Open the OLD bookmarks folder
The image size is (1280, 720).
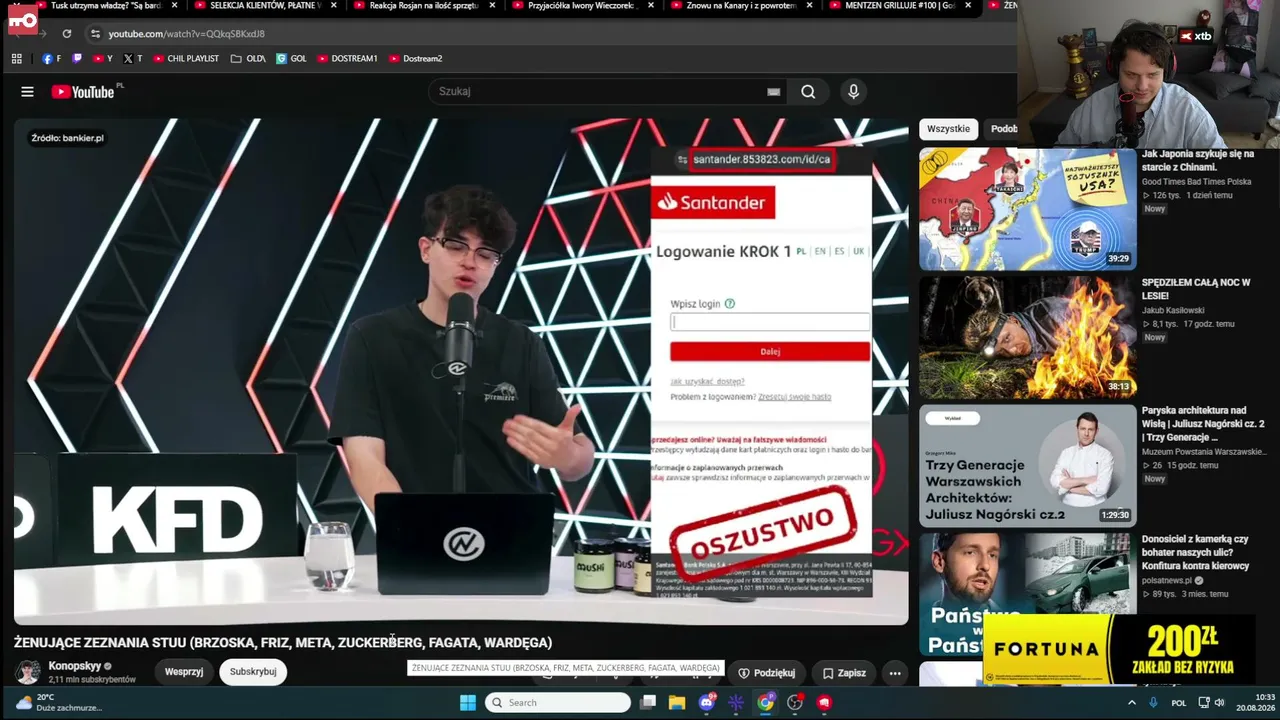(x=248, y=59)
